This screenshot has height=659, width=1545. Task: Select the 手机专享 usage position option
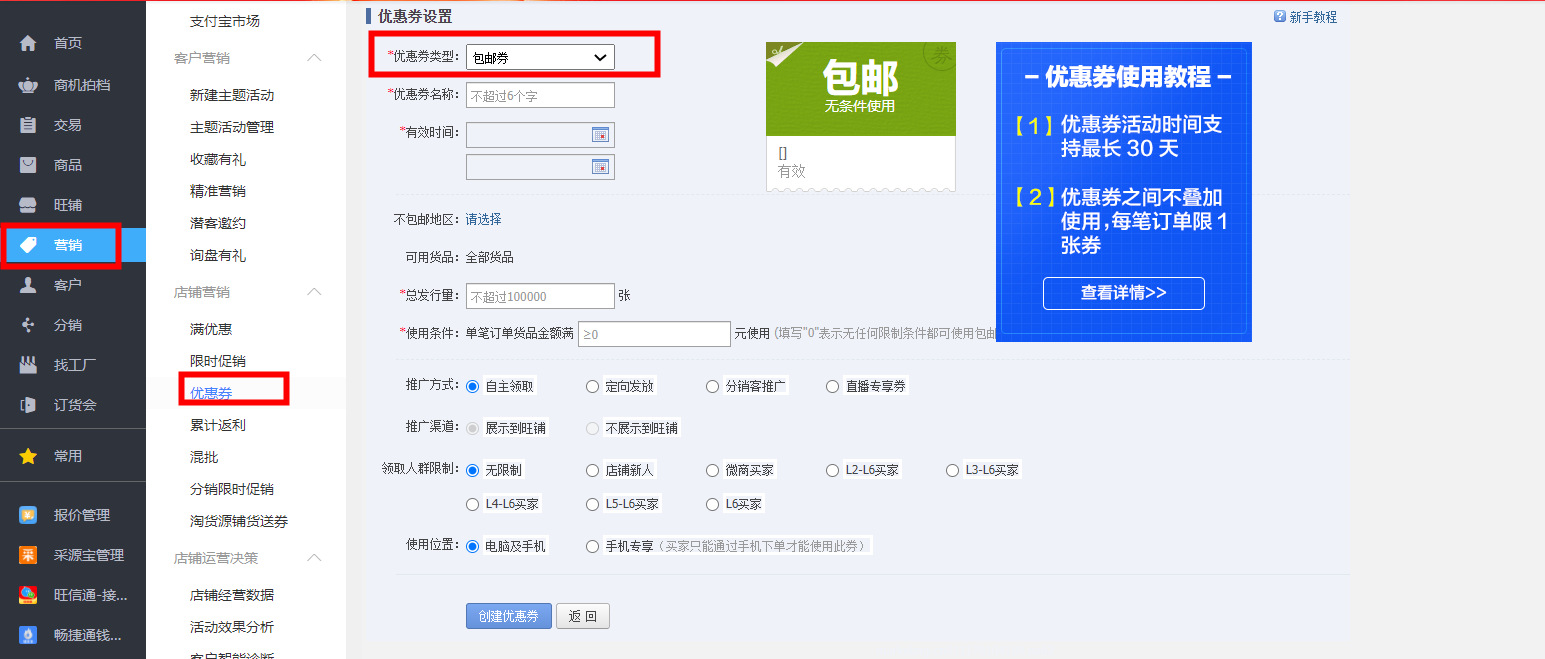pyautogui.click(x=593, y=546)
